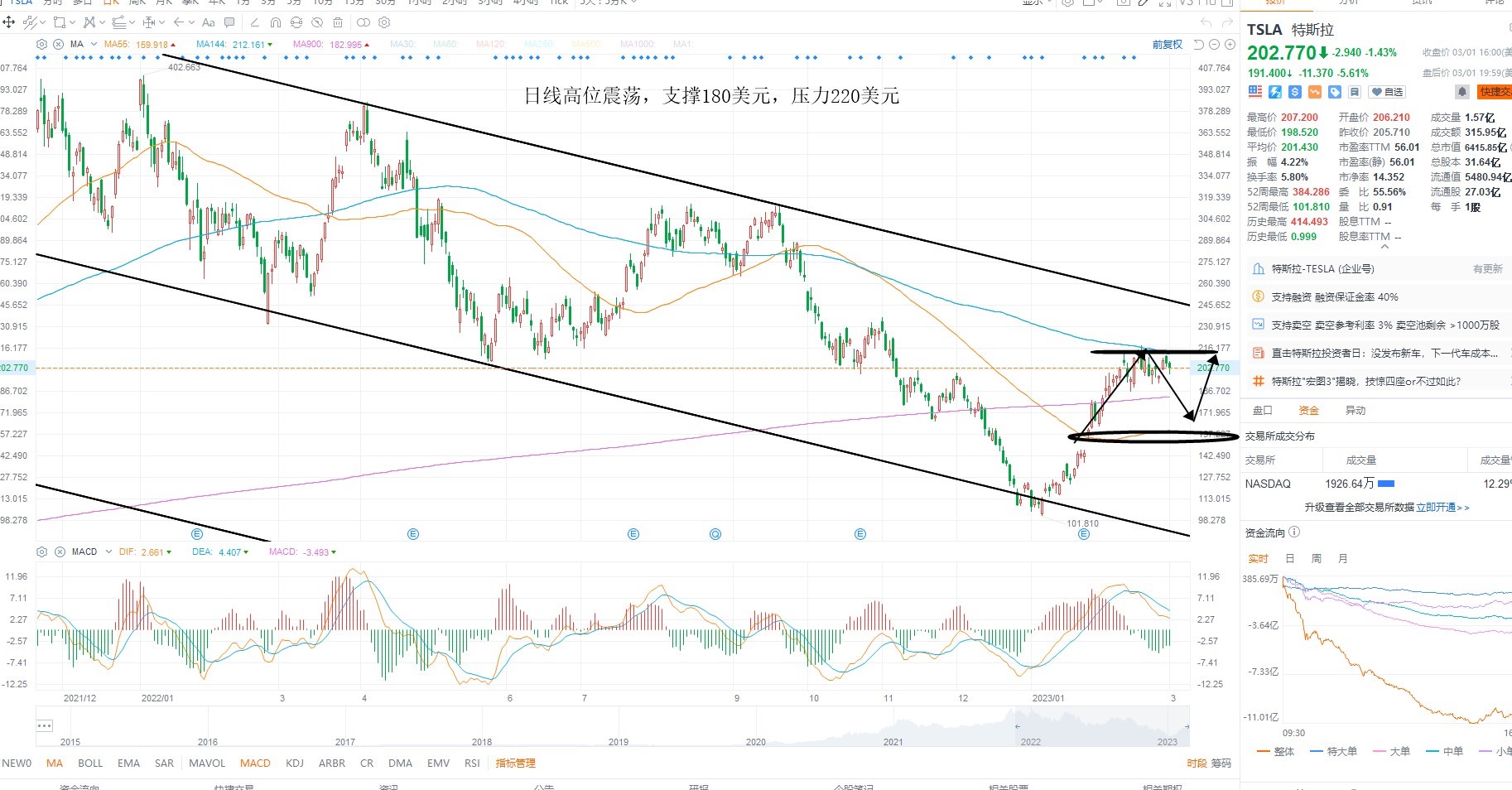Zoom in the chart with plus icon

pyautogui.click(x=1229, y=44)
